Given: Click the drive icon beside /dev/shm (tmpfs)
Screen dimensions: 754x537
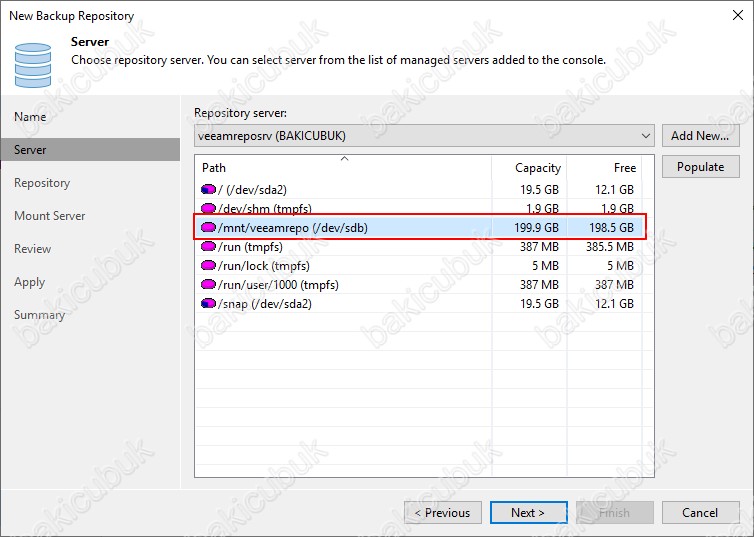Looking at the screenshot, I should [208, 208].
